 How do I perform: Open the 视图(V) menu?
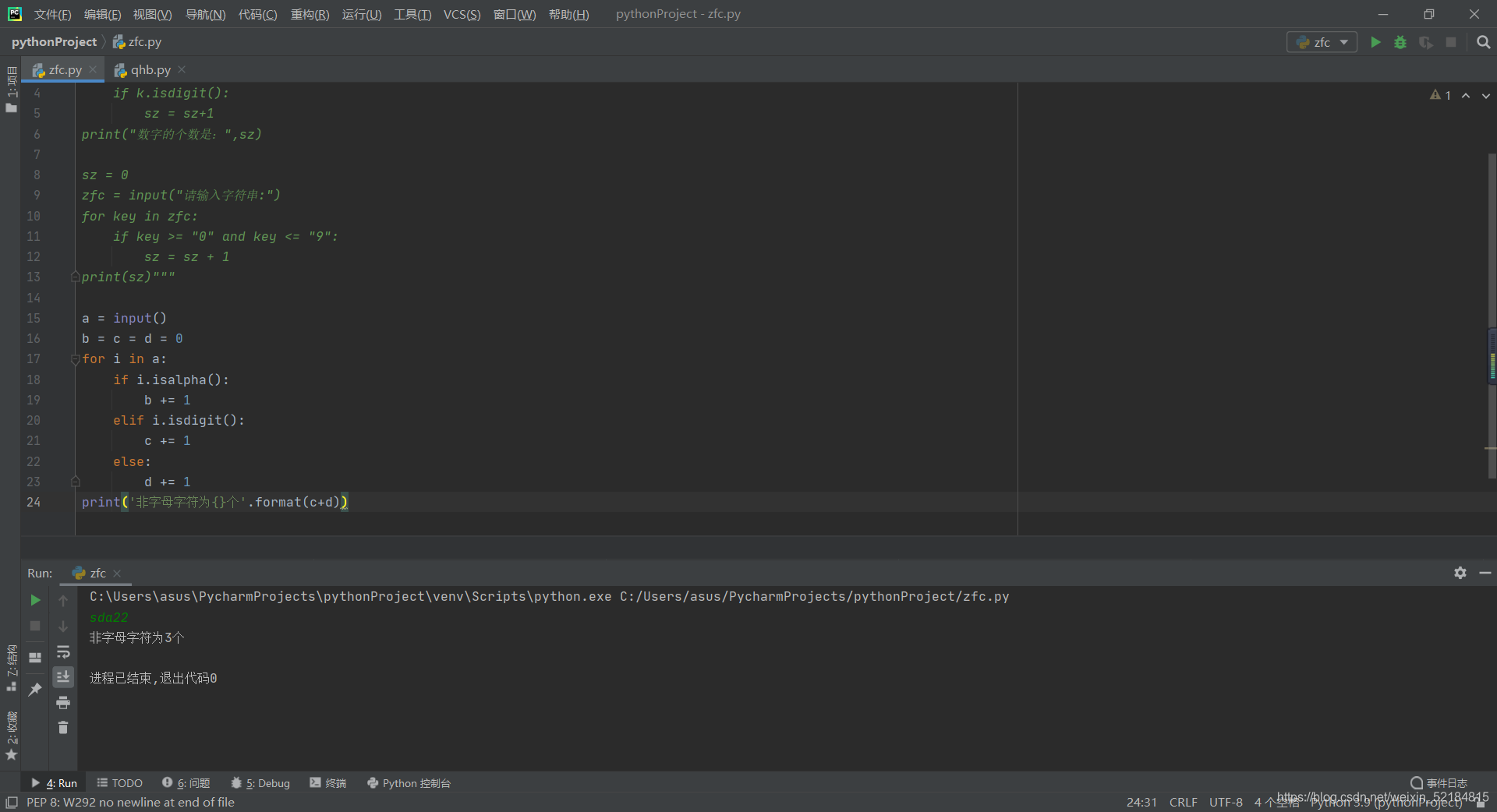152,15
